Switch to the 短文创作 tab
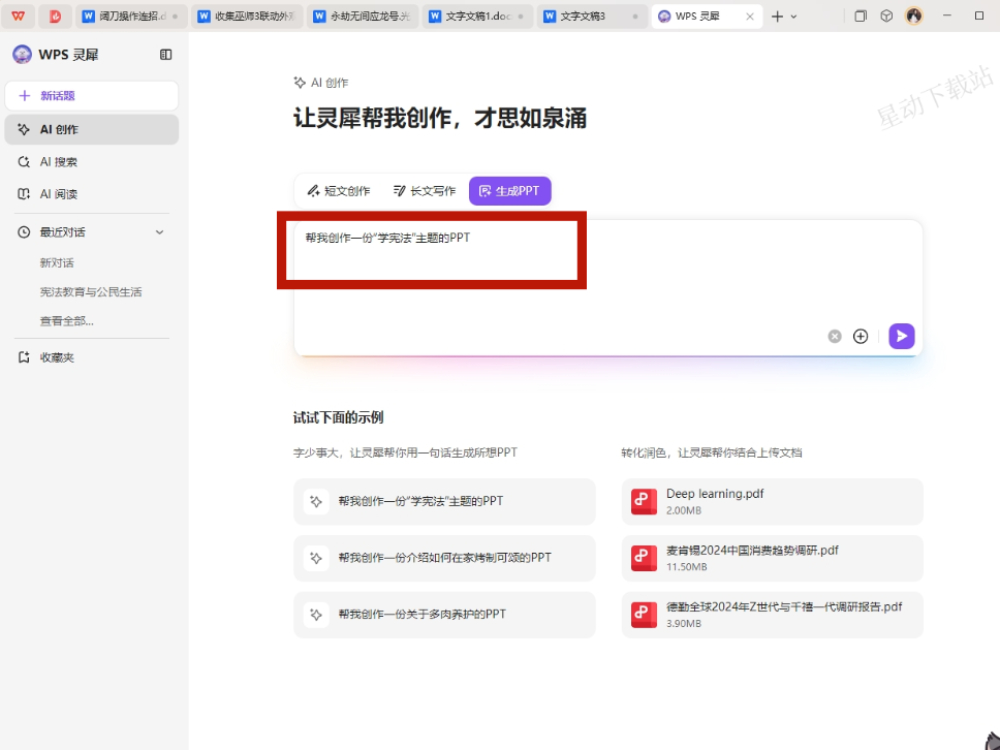The width and height of the screenshot is (1000, 750). click(339, 191)
